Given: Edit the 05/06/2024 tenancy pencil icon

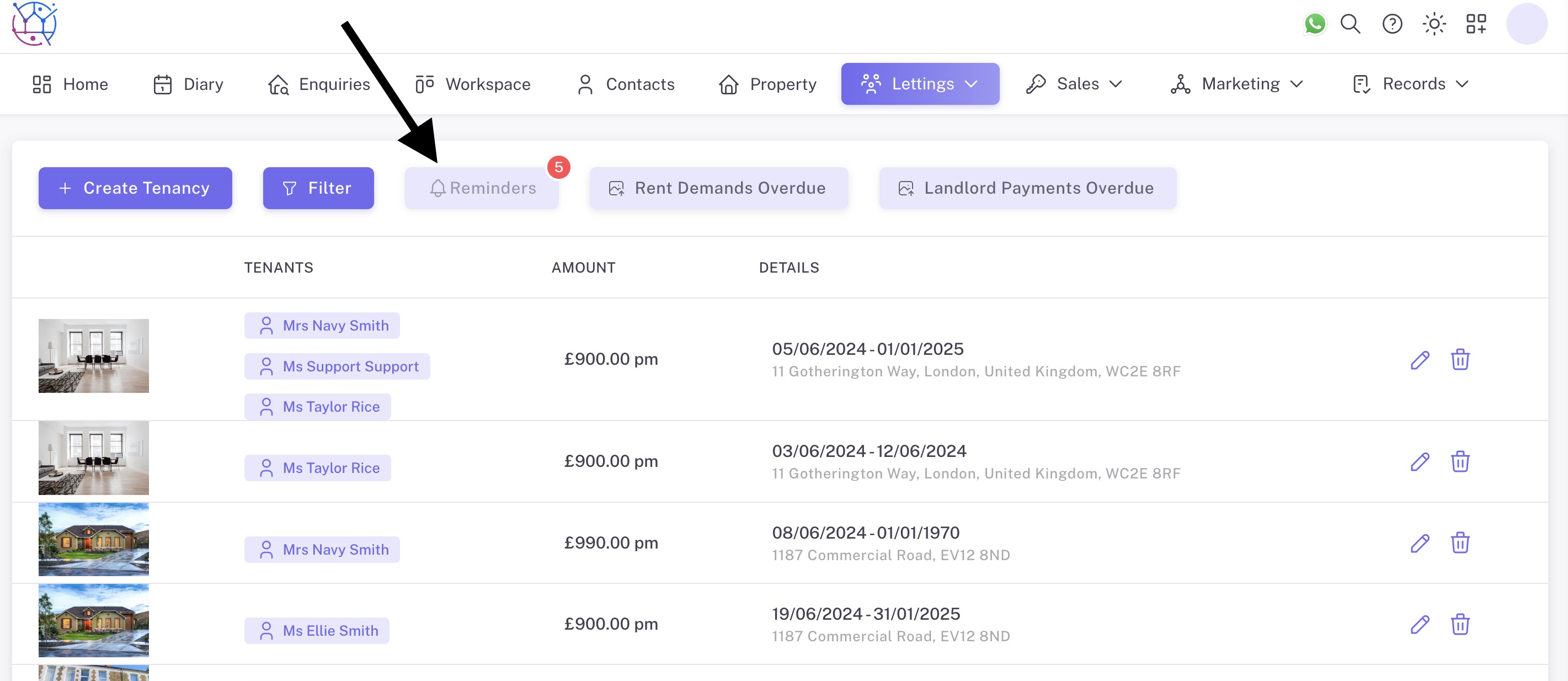Looking at the screenshot, I should coord(1420,360).
